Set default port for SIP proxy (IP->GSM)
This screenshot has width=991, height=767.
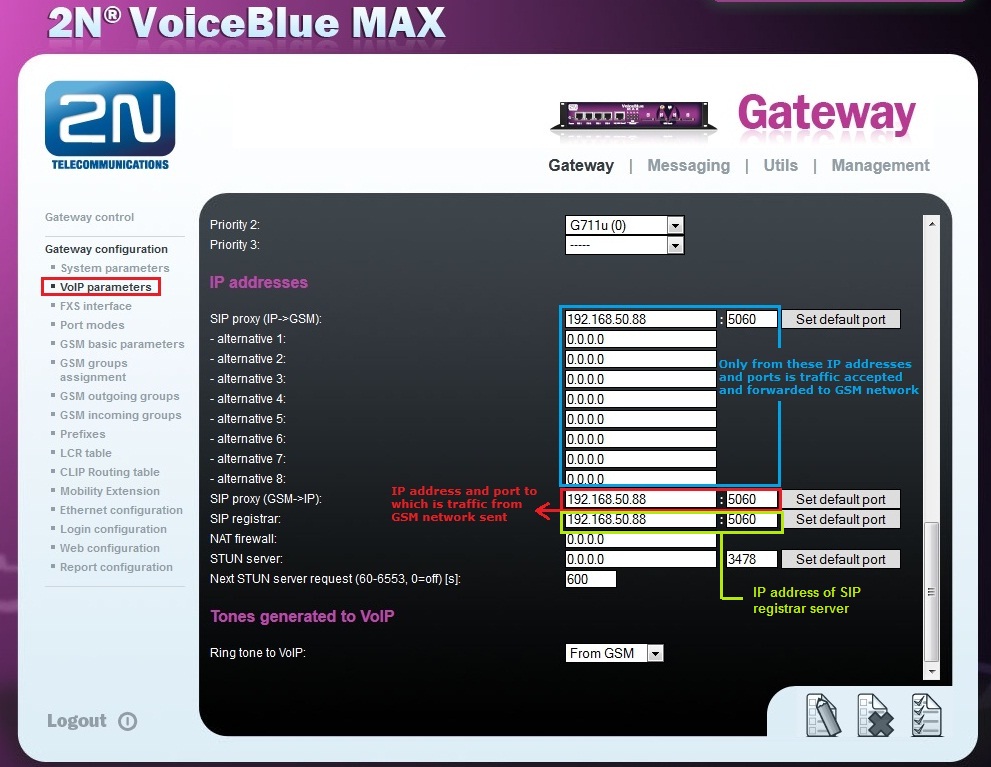[x=840, y=320]
